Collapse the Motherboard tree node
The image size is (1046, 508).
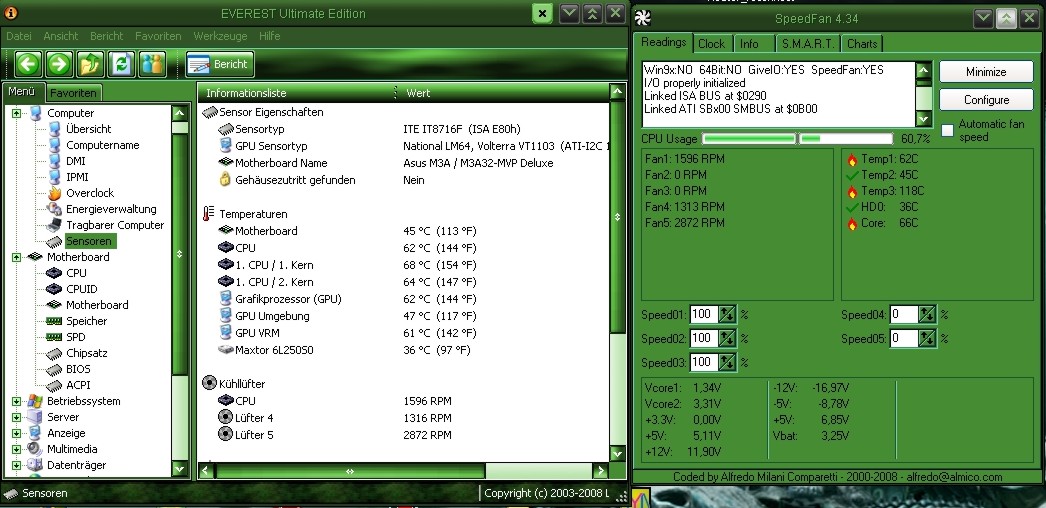pos(16,257)
